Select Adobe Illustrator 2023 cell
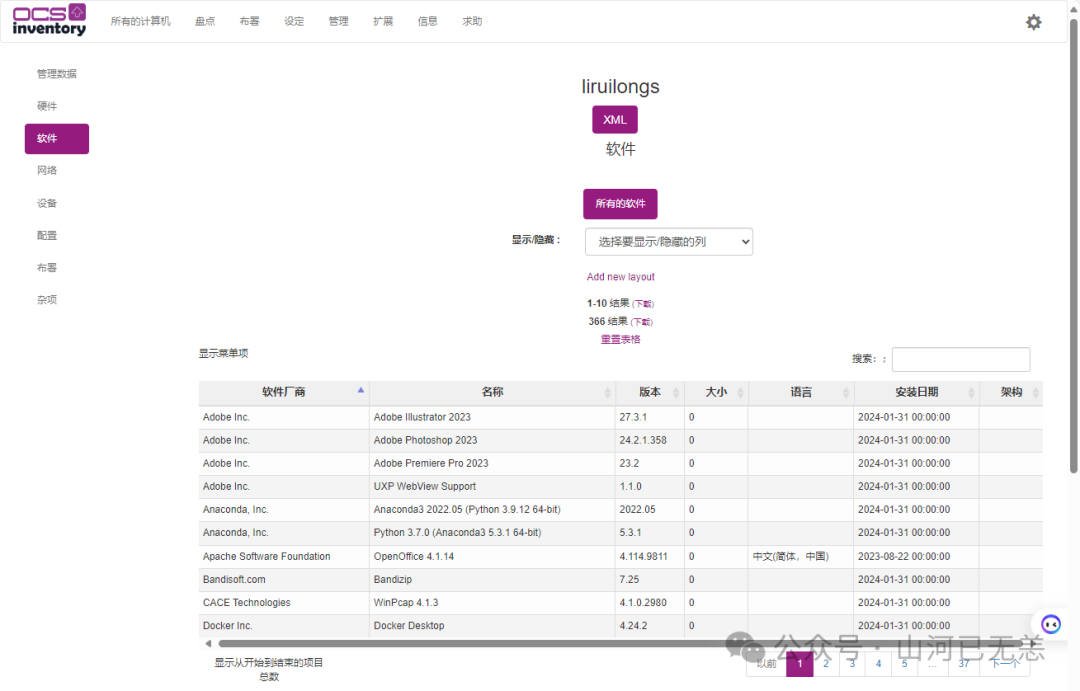 point(492,417)
